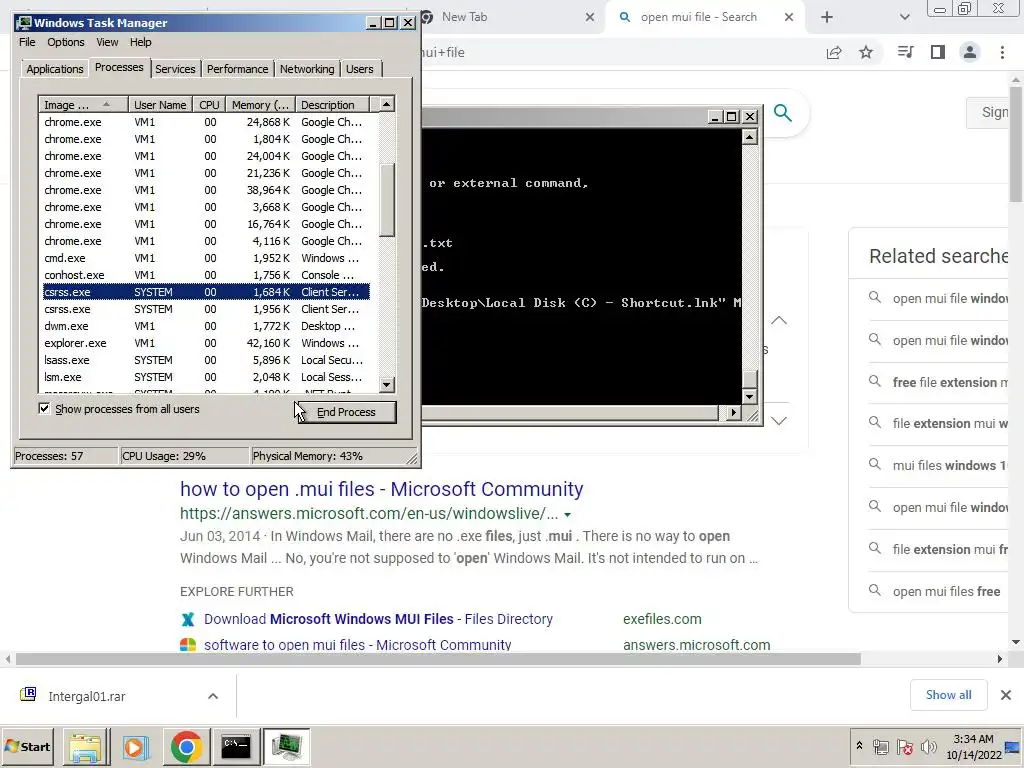Open the Chrome profile avatar
The height and width of the screenshot is (768, 1024).
970,52
